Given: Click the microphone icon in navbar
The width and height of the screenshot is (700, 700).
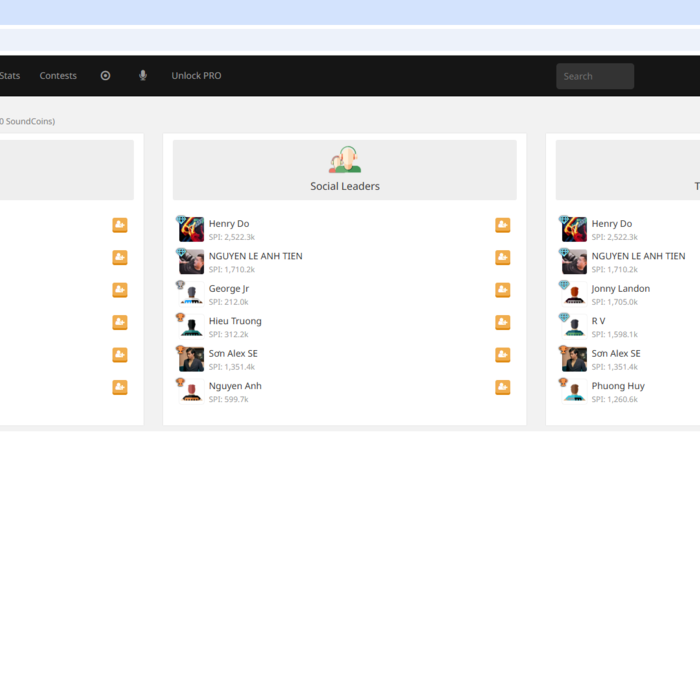Looking at the screenshot, I should 143,76.
